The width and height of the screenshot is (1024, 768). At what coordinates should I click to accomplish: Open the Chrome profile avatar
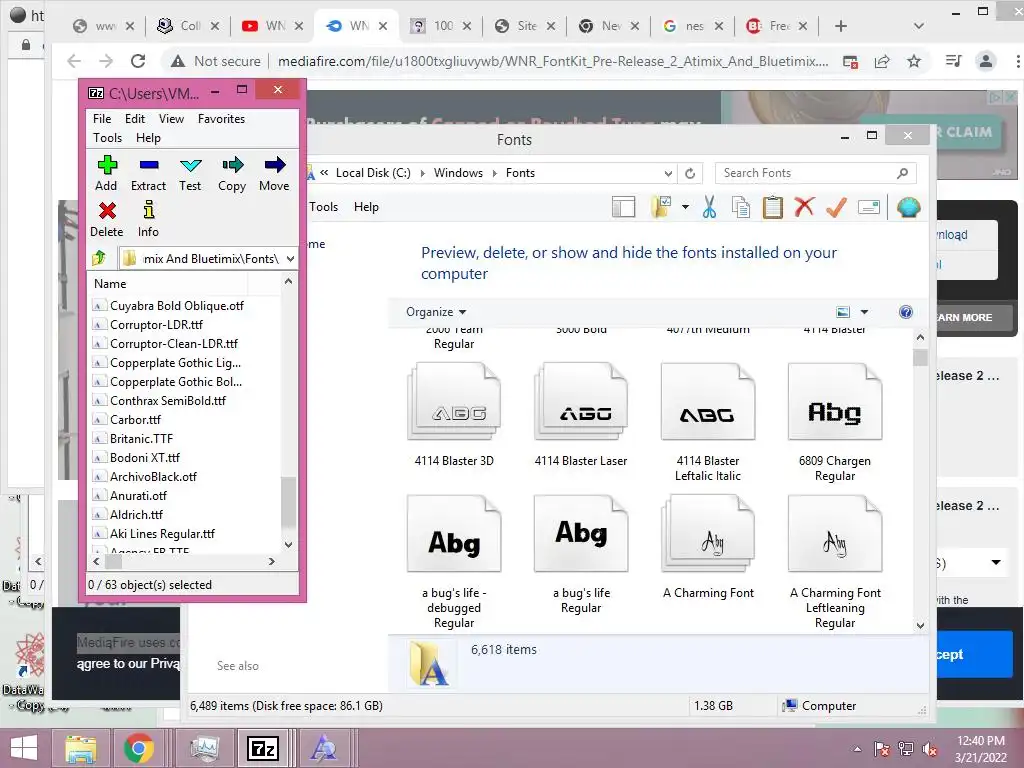click(x=985, y=61)
